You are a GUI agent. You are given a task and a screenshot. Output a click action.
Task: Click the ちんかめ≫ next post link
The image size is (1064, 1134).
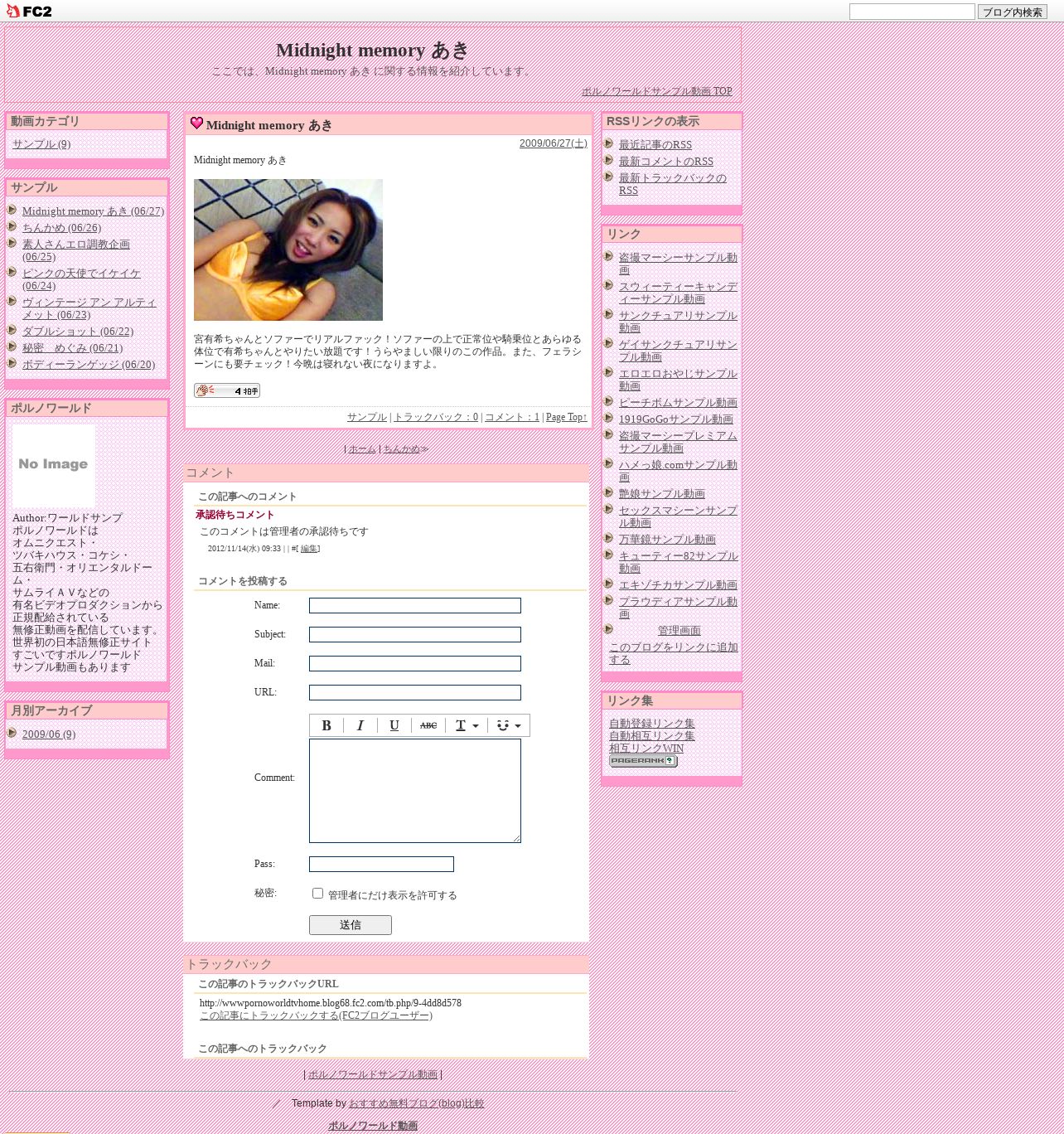[x=405, y=448]
